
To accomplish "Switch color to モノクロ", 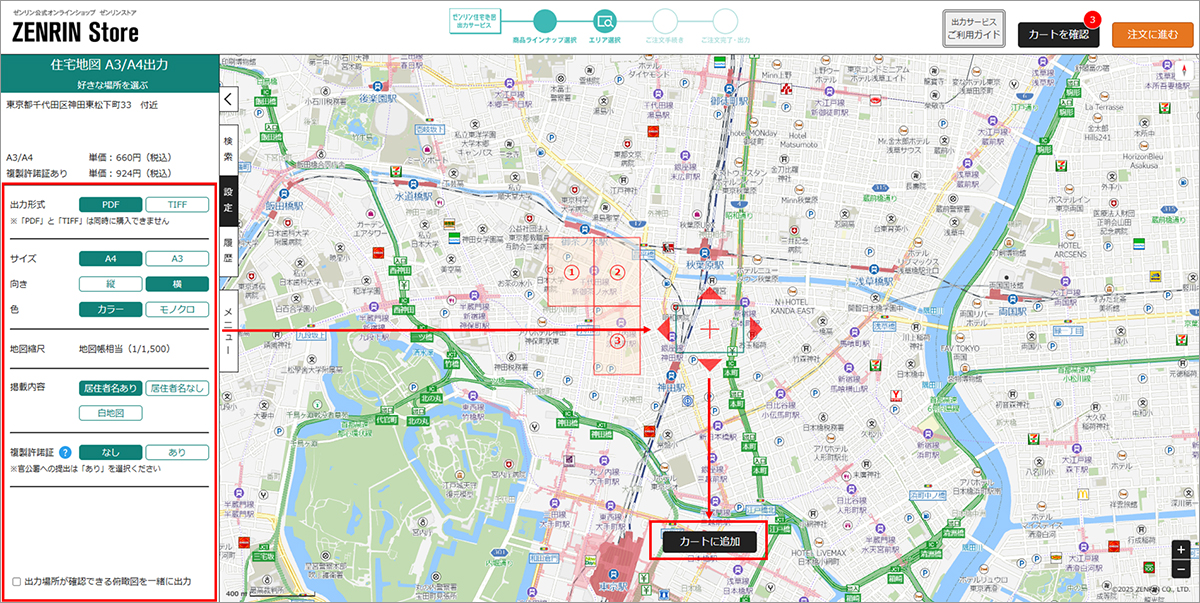I will point(177,309).
